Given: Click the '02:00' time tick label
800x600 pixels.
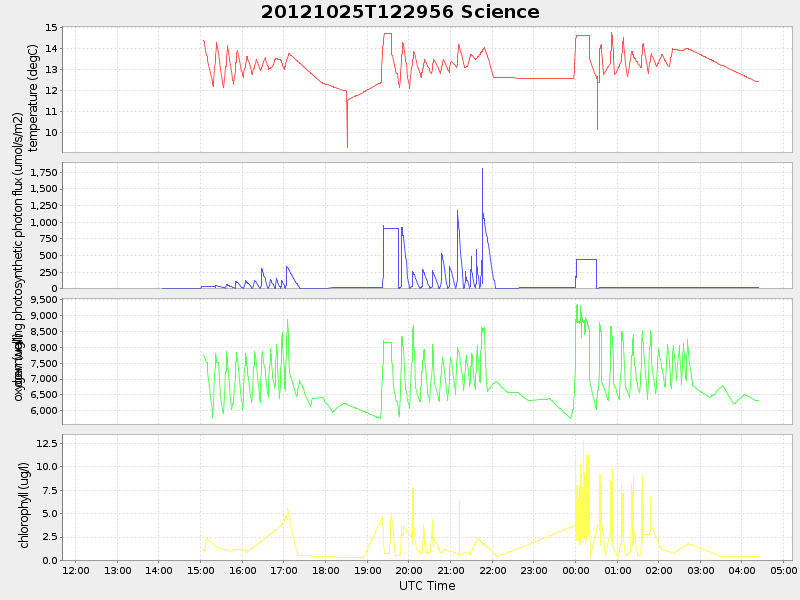Looking at the screenshot, I should 659,570.
